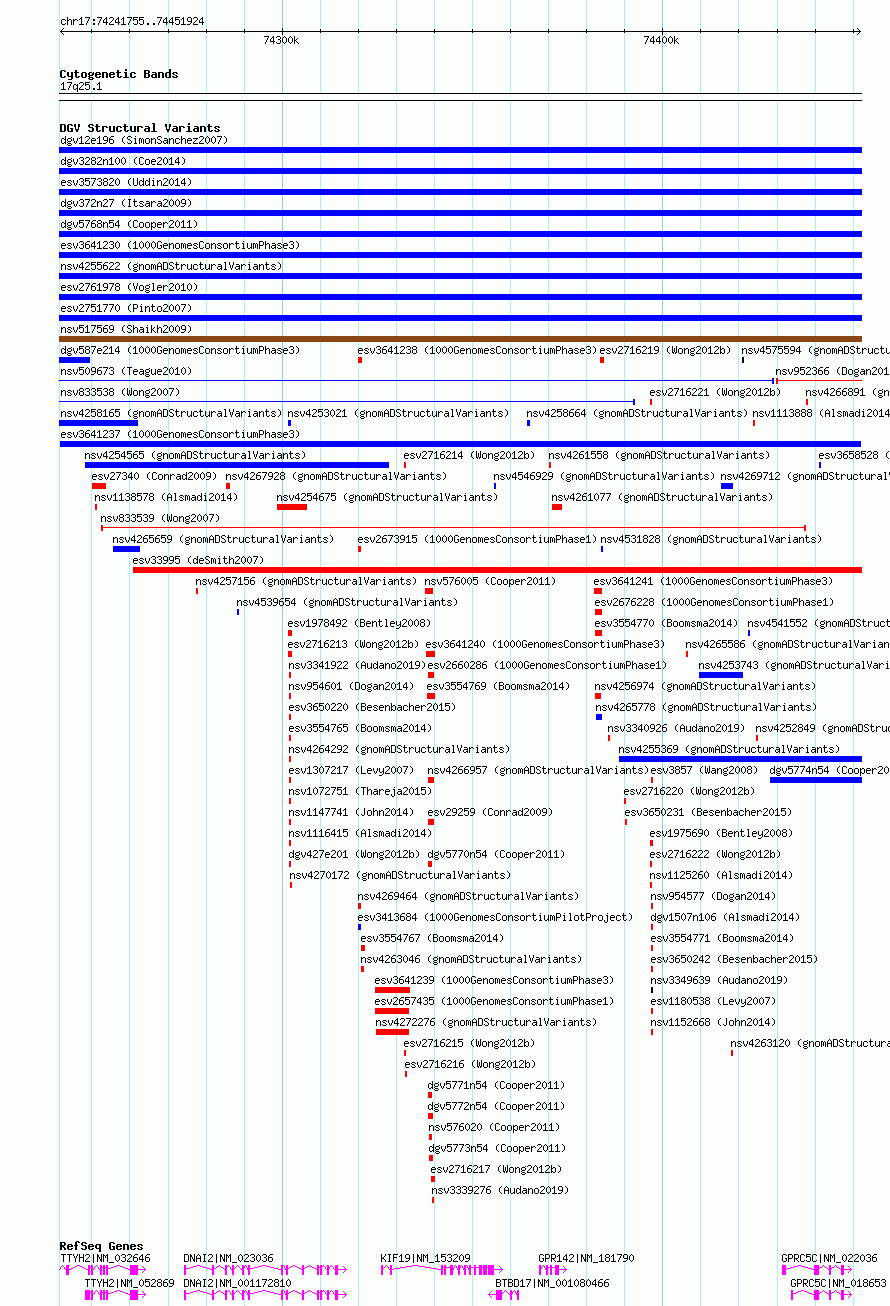Viewport: 890px width, 1306px height.
Task: Open esv2751770 (Pinto2007) label
Action: (x=126, y=308)
